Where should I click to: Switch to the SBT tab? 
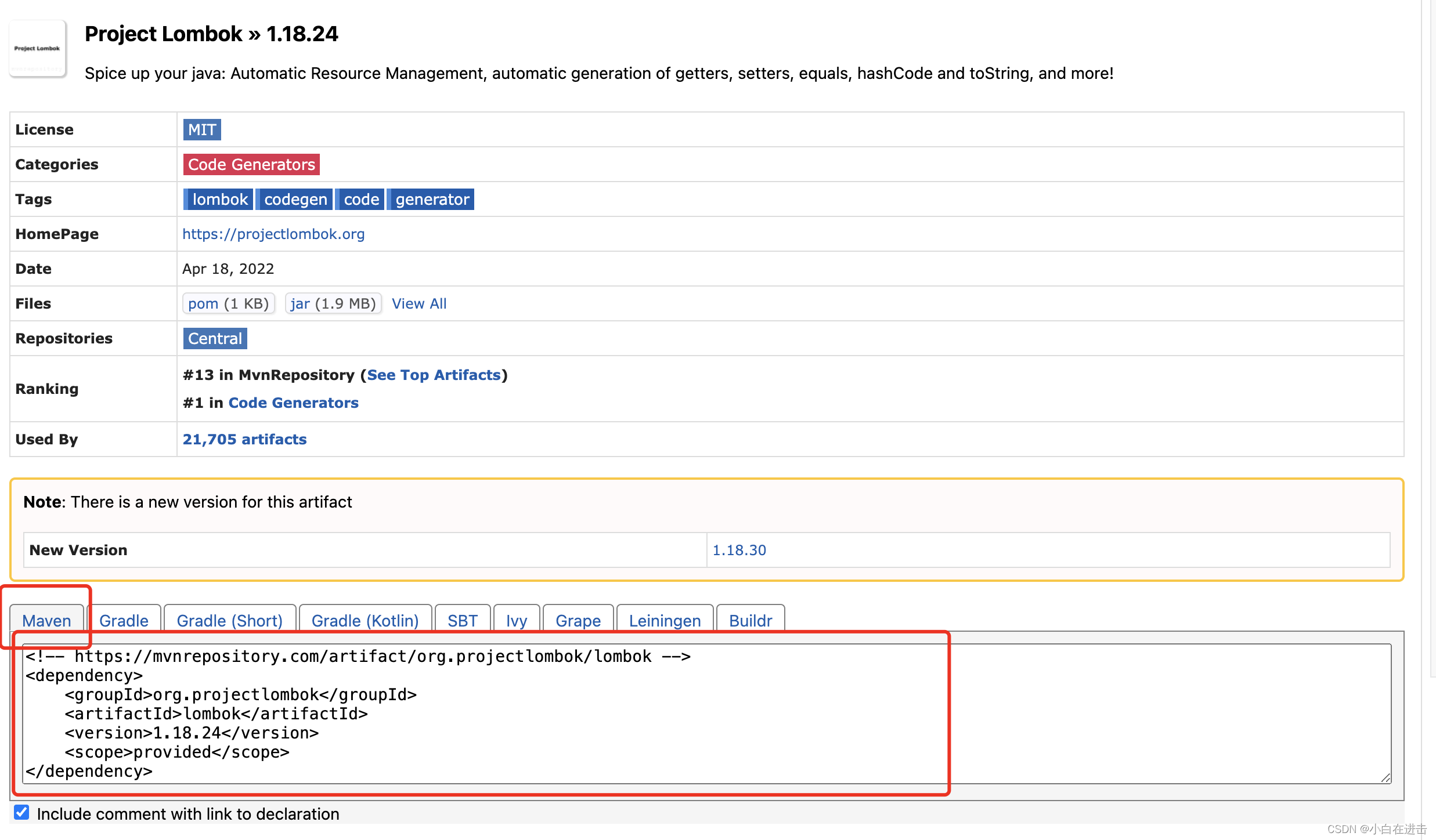(x=463, y=620)
